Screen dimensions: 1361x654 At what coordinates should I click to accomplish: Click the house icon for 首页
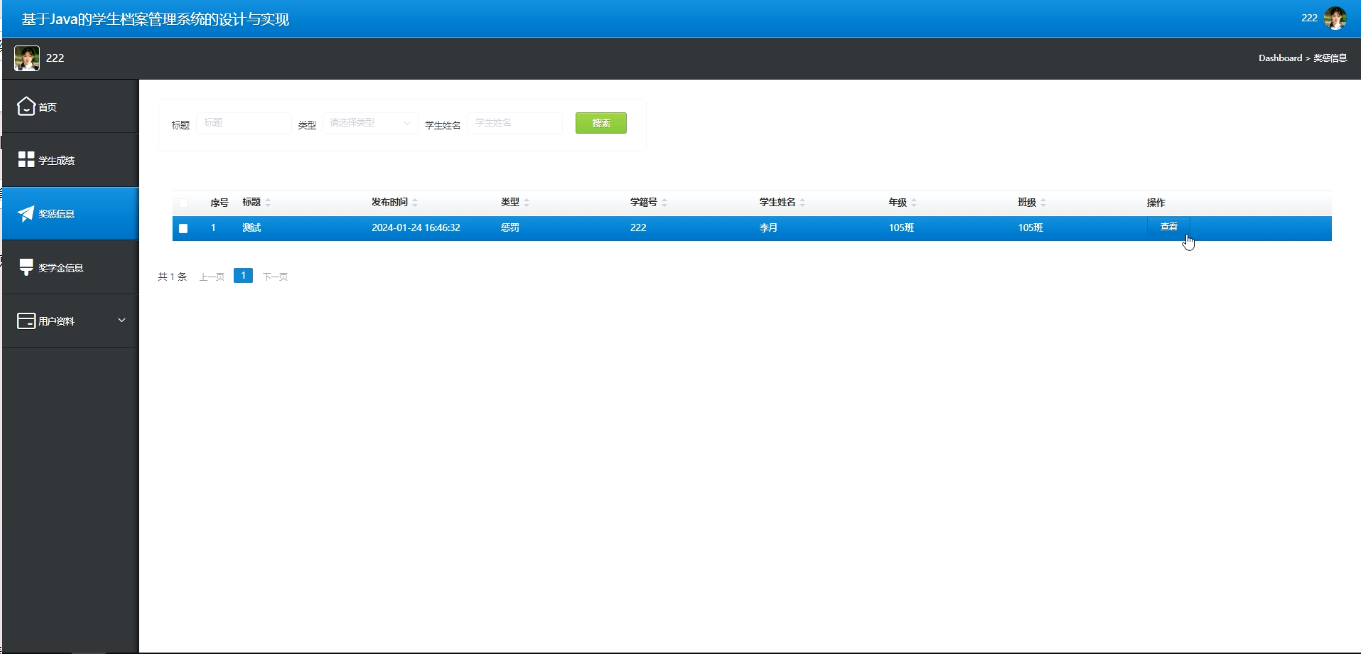(27, 106)
